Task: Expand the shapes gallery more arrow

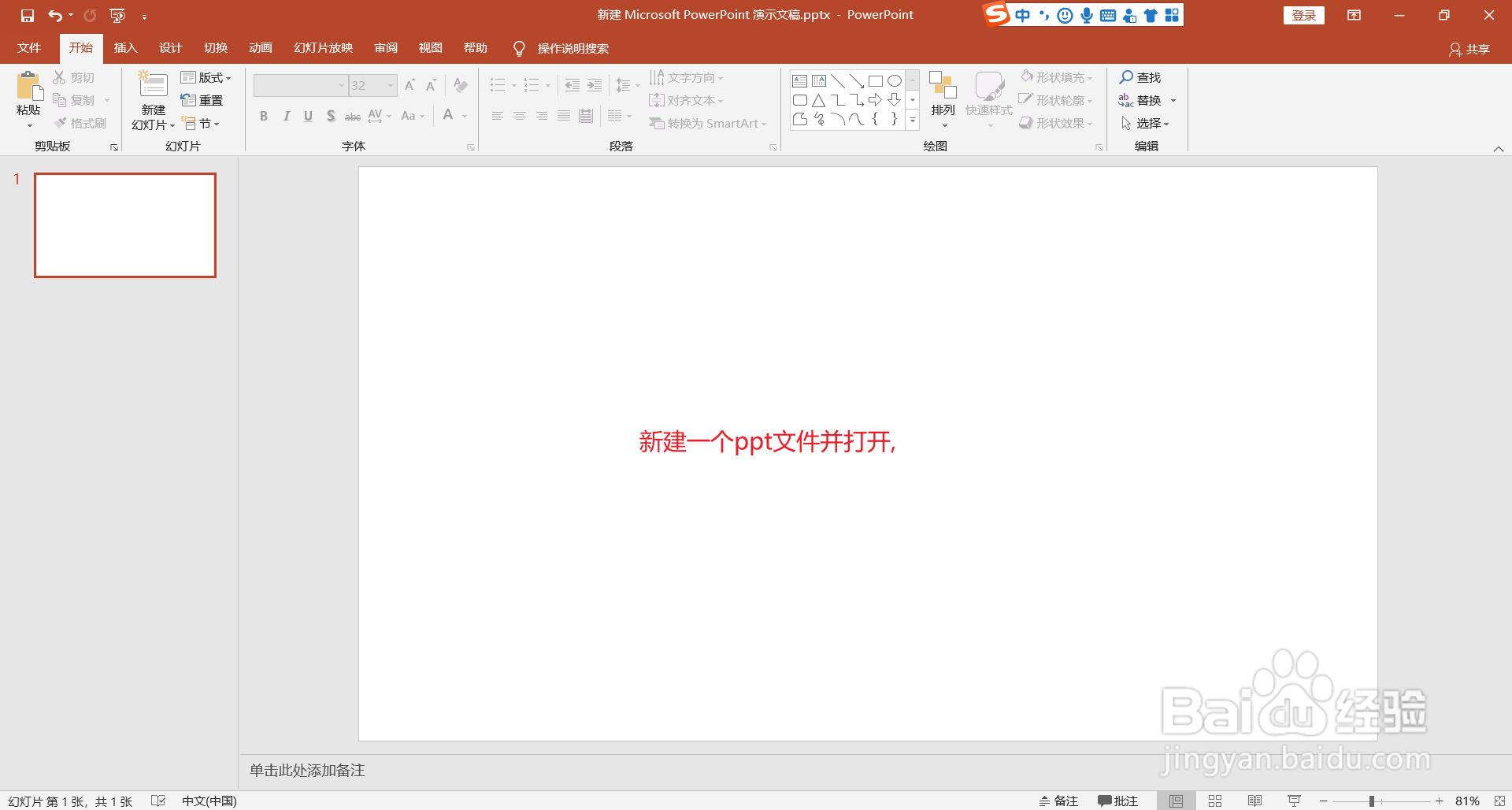Action: point(913,121)
